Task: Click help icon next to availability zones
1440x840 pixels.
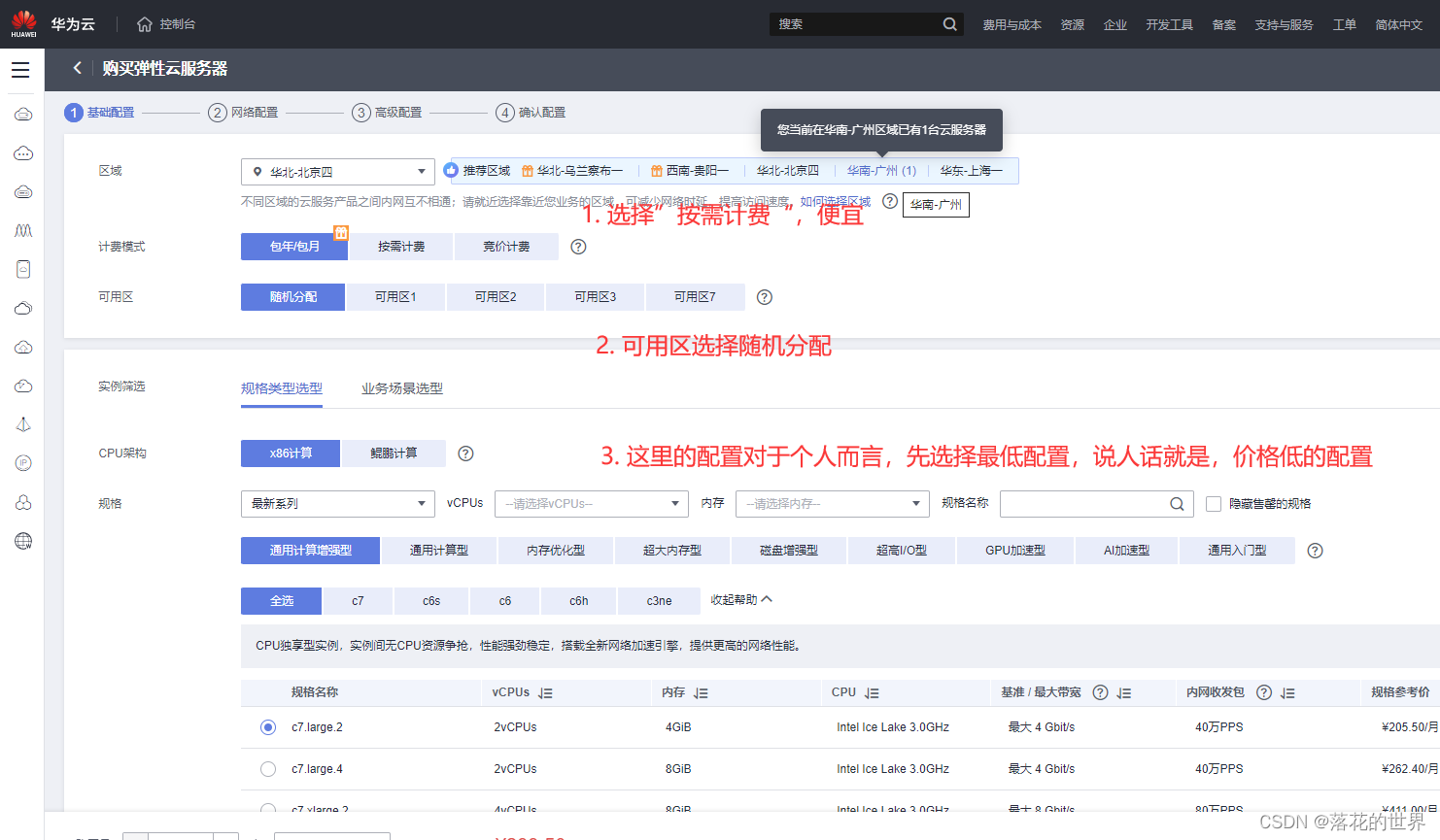Action: [765, 297]
